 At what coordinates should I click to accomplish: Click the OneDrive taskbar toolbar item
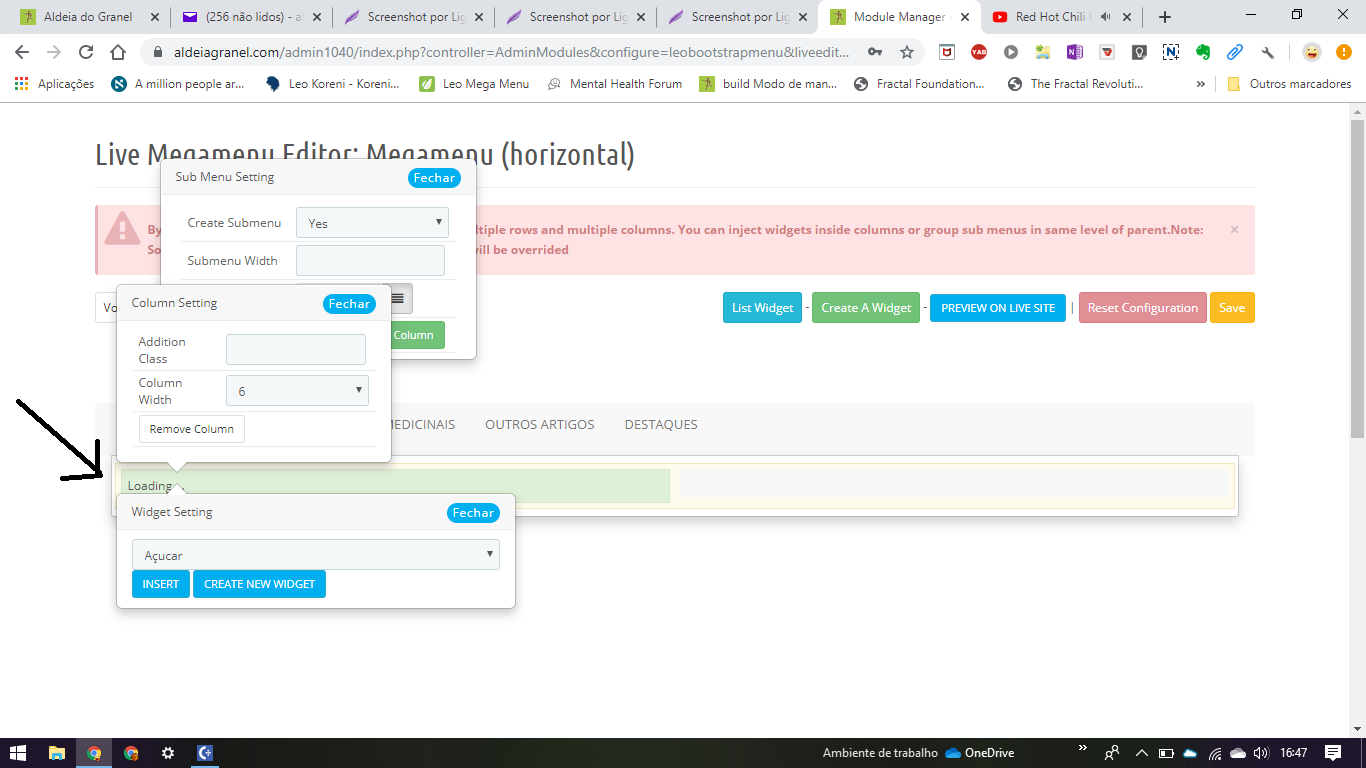tap(980, 753)
